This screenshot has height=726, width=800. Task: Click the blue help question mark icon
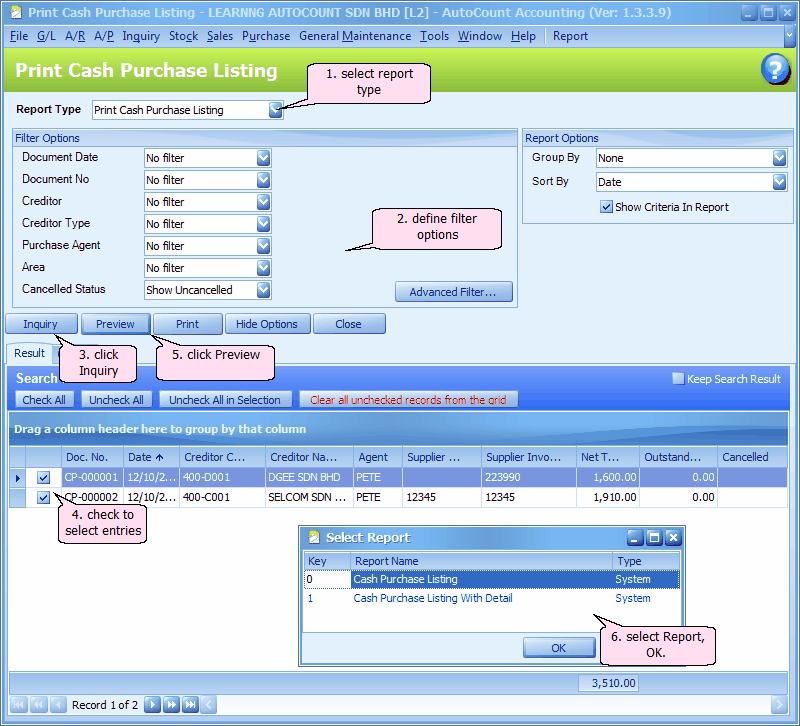point(775,69)
